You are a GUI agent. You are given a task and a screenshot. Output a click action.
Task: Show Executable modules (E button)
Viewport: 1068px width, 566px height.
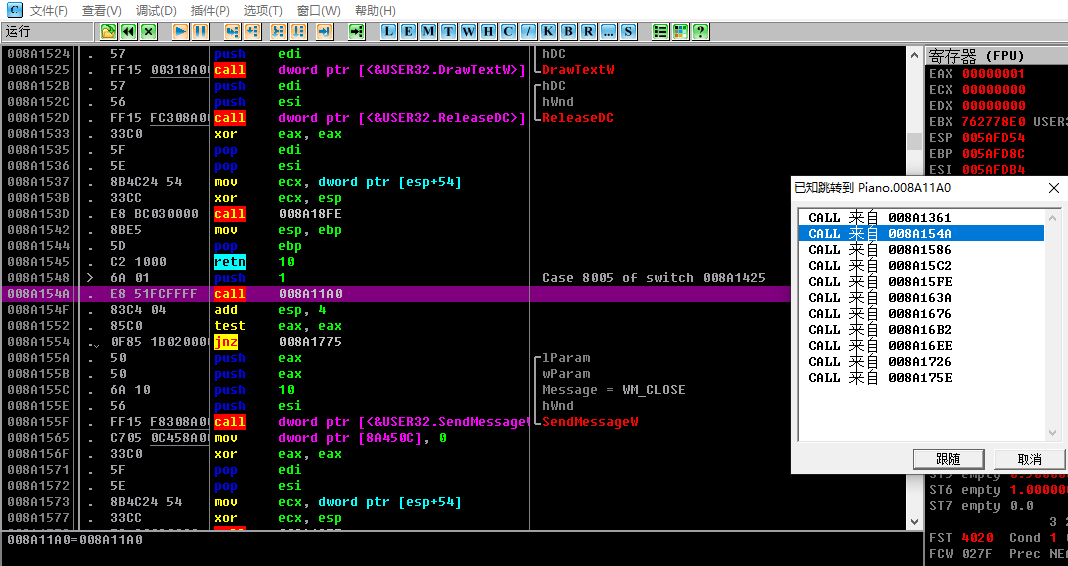408,31
